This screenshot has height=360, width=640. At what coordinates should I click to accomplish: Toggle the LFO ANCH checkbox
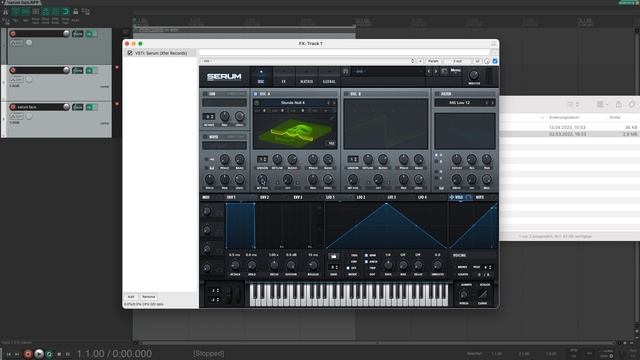366,262
